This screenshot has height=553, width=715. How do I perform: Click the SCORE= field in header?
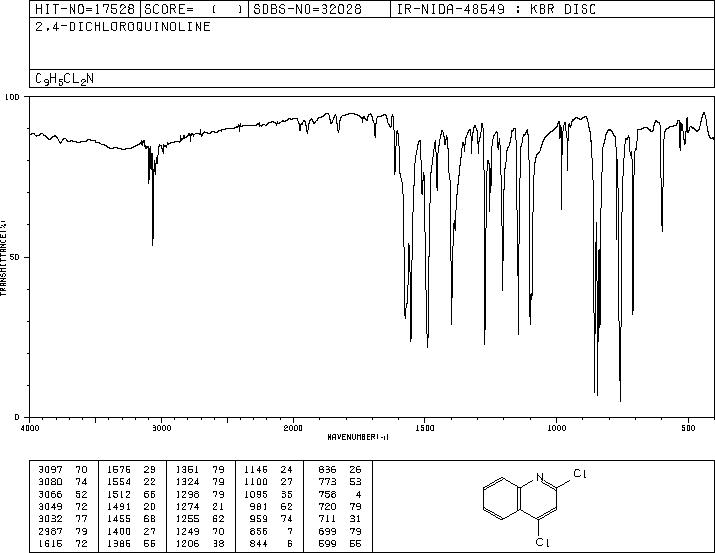point(194,9)
